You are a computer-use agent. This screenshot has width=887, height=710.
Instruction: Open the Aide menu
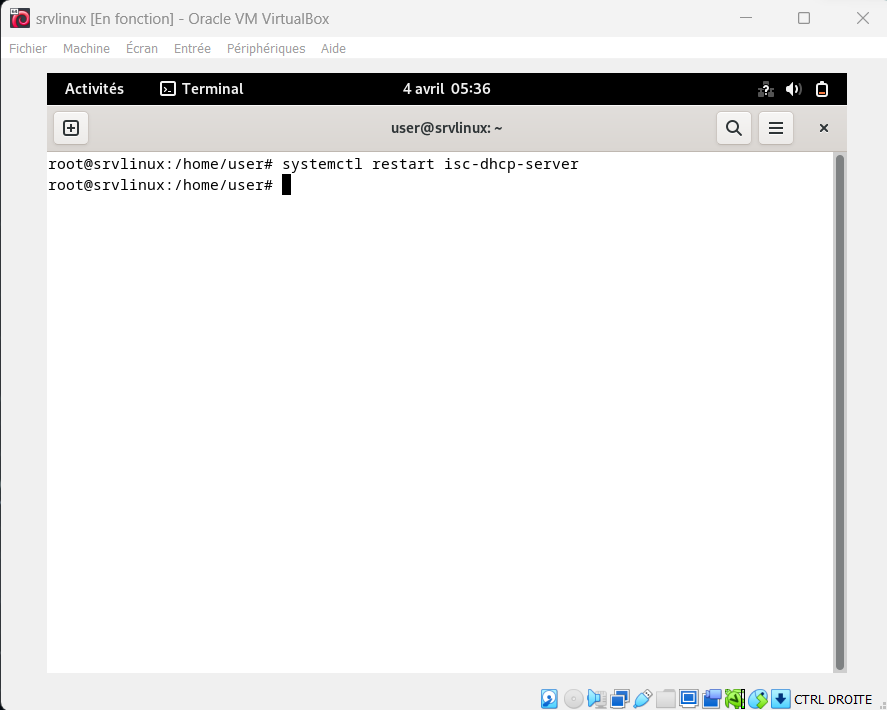pyautogui.click(x=333, y=48)
